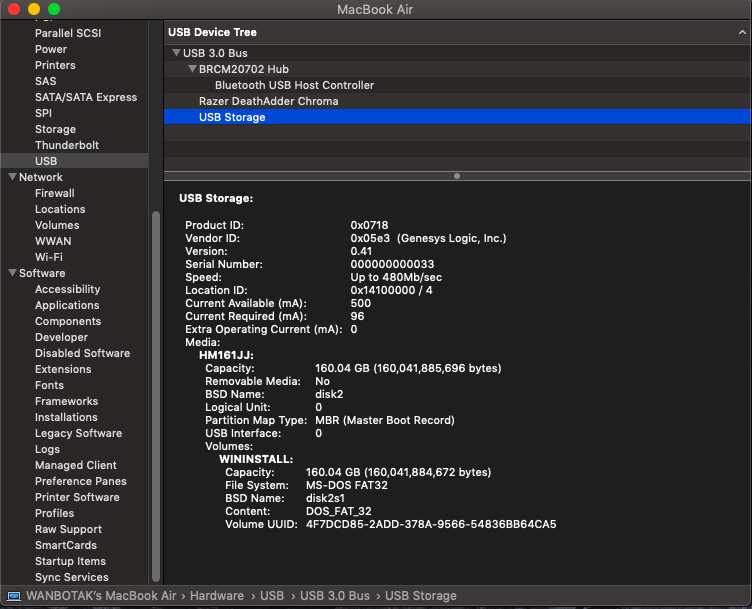Select the highlighted USB Storage row
The image size is (752, 609).
232,117
